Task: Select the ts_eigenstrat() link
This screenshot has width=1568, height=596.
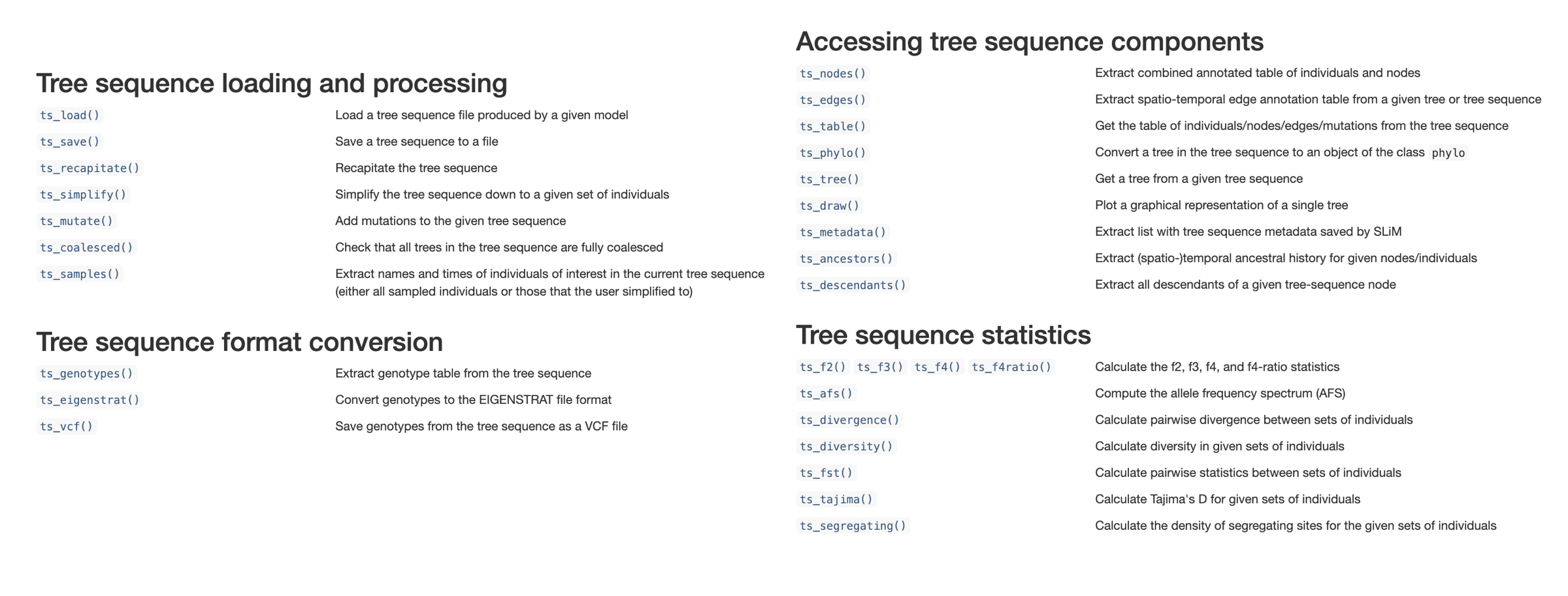Action: 90,400
